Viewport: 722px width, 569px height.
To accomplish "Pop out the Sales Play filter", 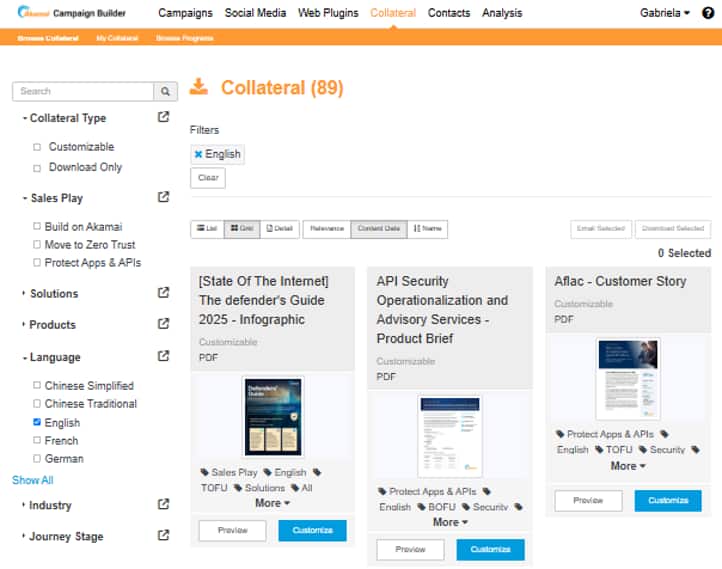I will (x=164, y=198).
